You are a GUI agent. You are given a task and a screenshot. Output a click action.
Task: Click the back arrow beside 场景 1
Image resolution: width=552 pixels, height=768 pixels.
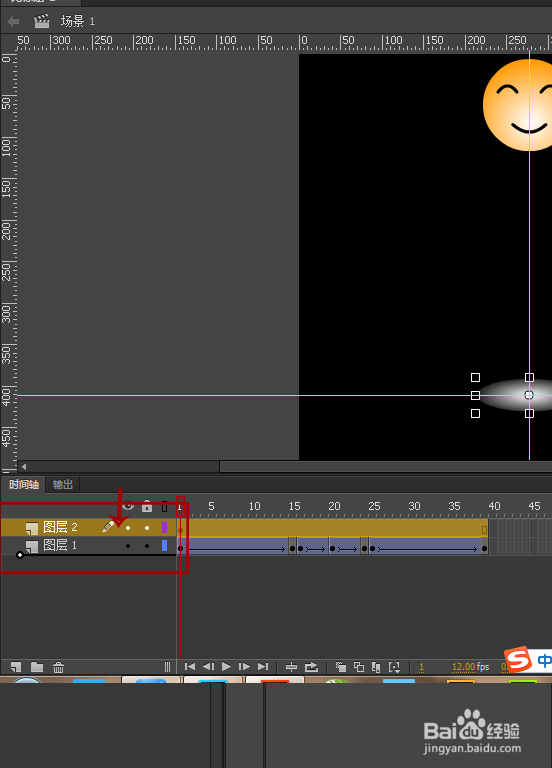(13, 21)
